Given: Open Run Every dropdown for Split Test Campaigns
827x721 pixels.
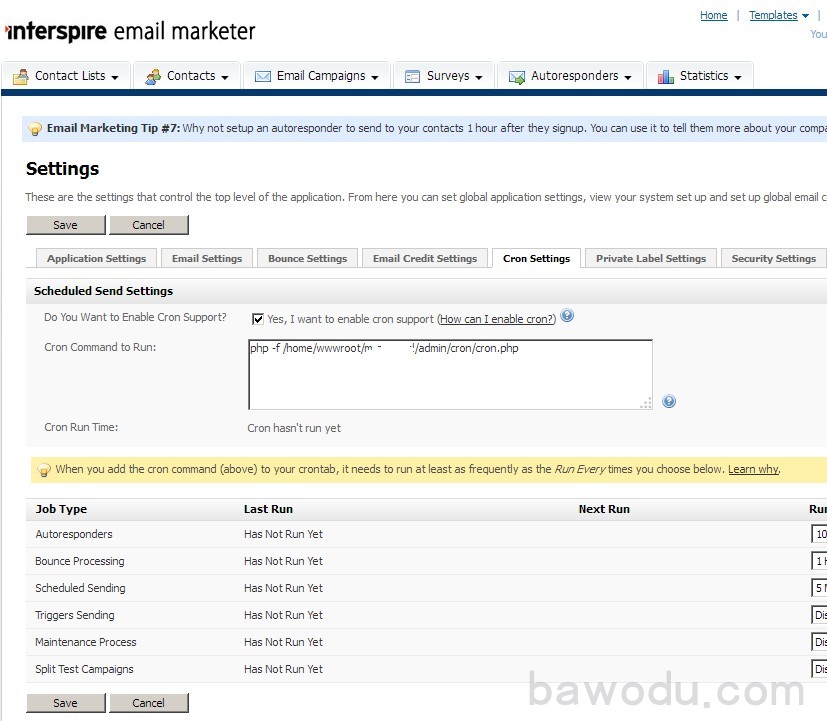Looking at the screenshot, I should click(819, 669).
